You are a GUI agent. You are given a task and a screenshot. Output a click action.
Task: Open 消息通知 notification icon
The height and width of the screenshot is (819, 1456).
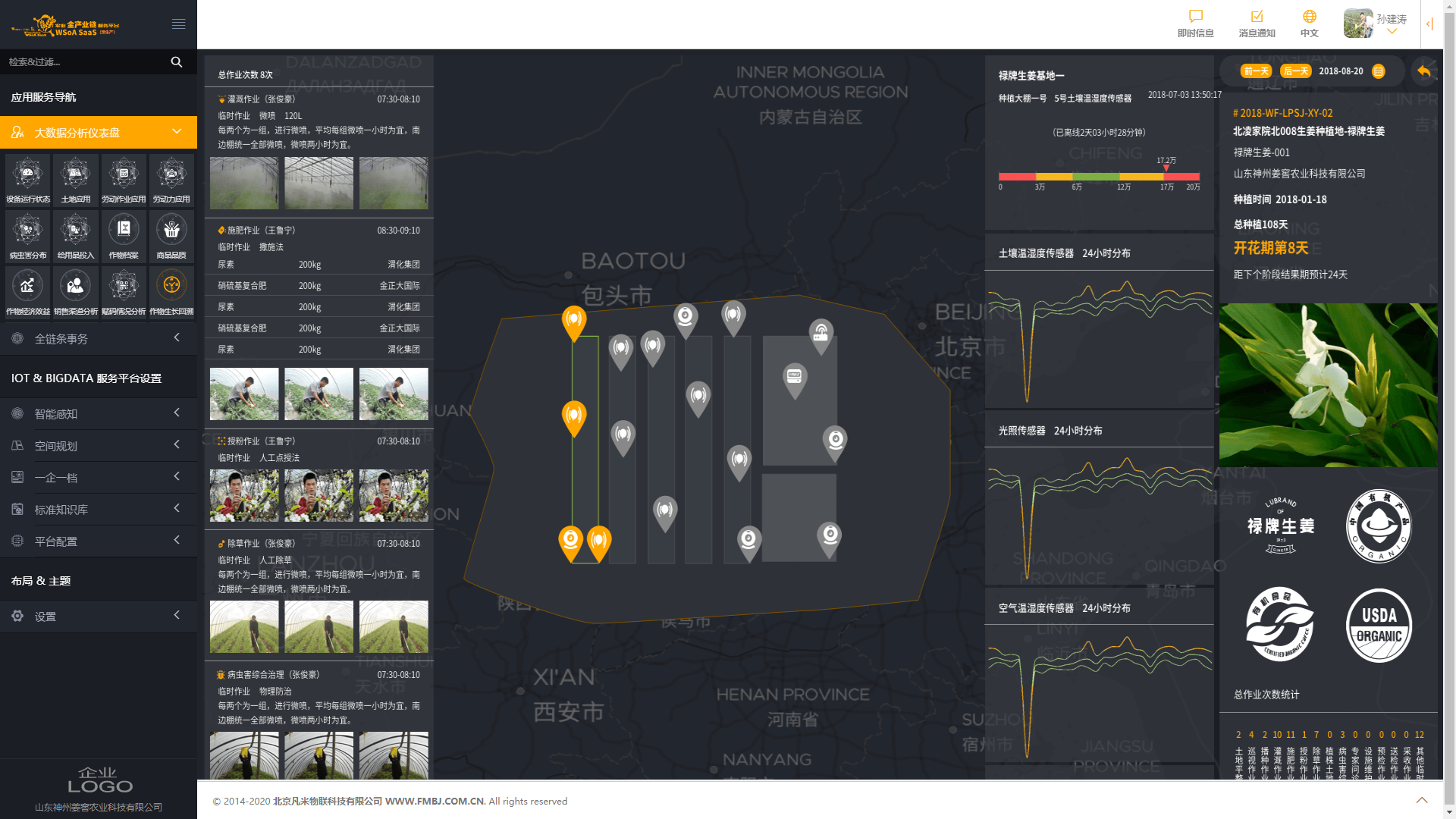(x=1257, y=17)
